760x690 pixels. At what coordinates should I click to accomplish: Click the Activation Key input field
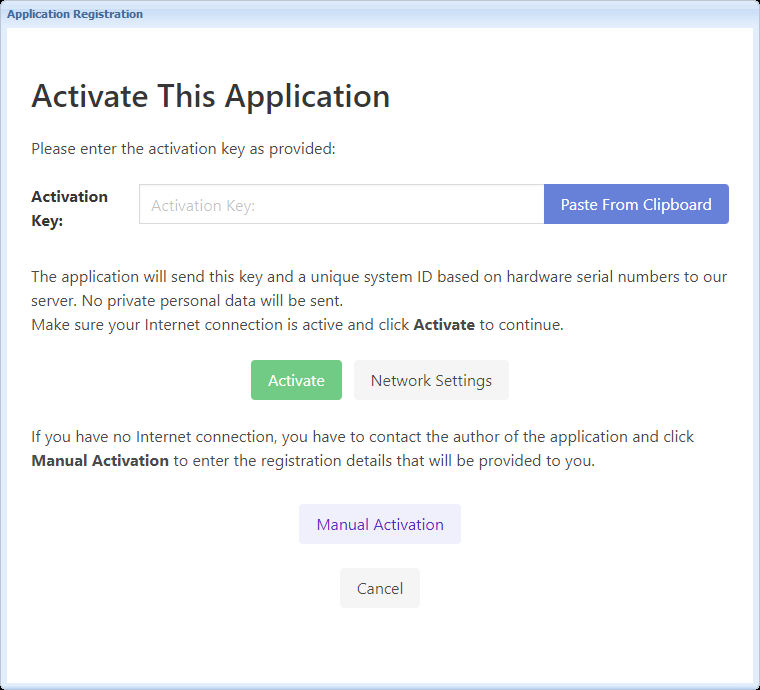coord(341,205)
